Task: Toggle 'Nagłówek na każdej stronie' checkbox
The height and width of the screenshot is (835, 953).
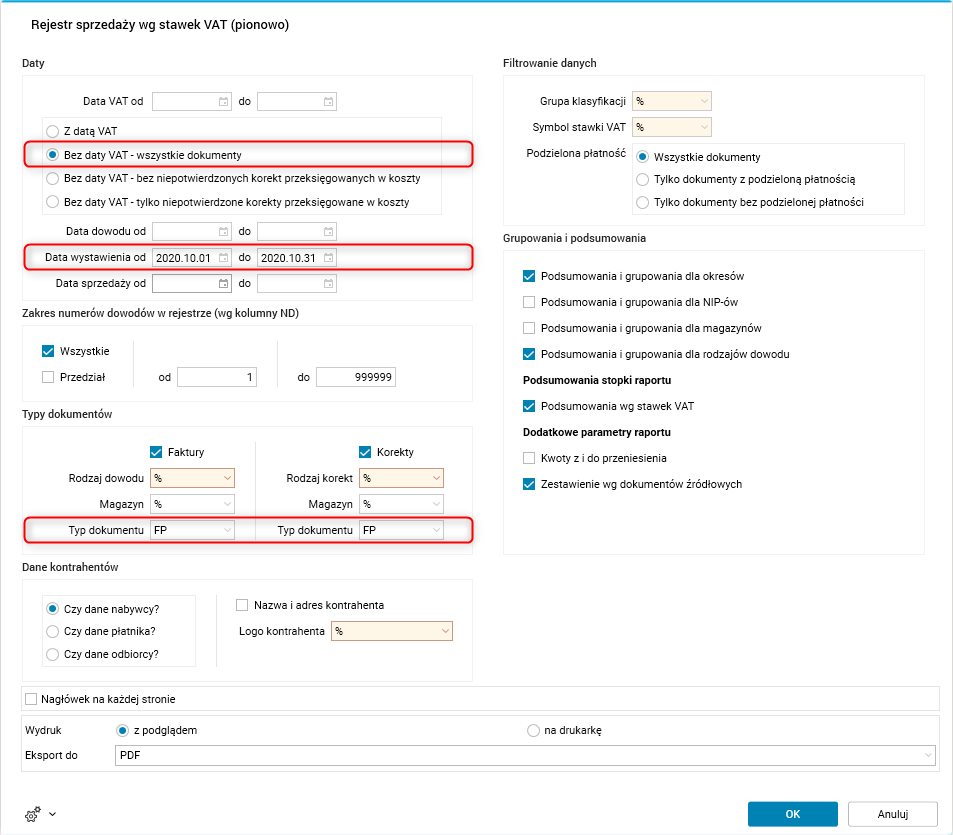Action: pos(31,698)
